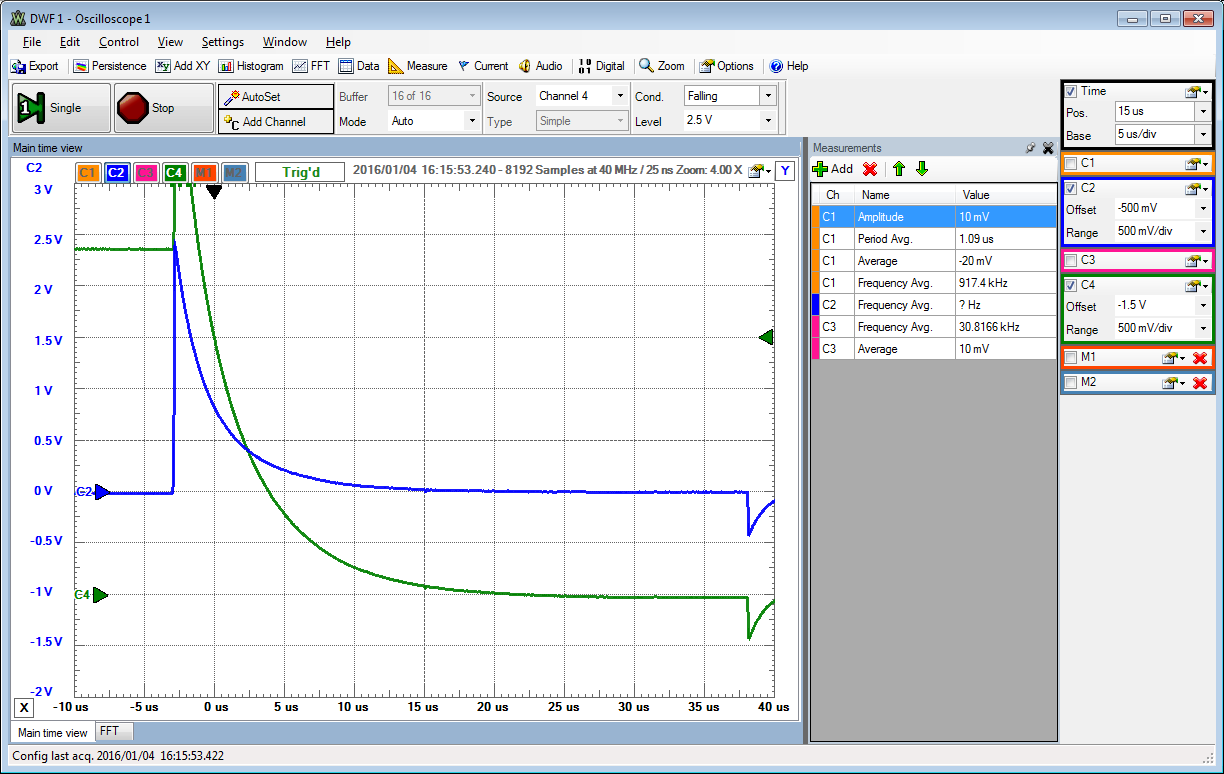Toggle the Time panel checkbox

tap(1070, 91)
